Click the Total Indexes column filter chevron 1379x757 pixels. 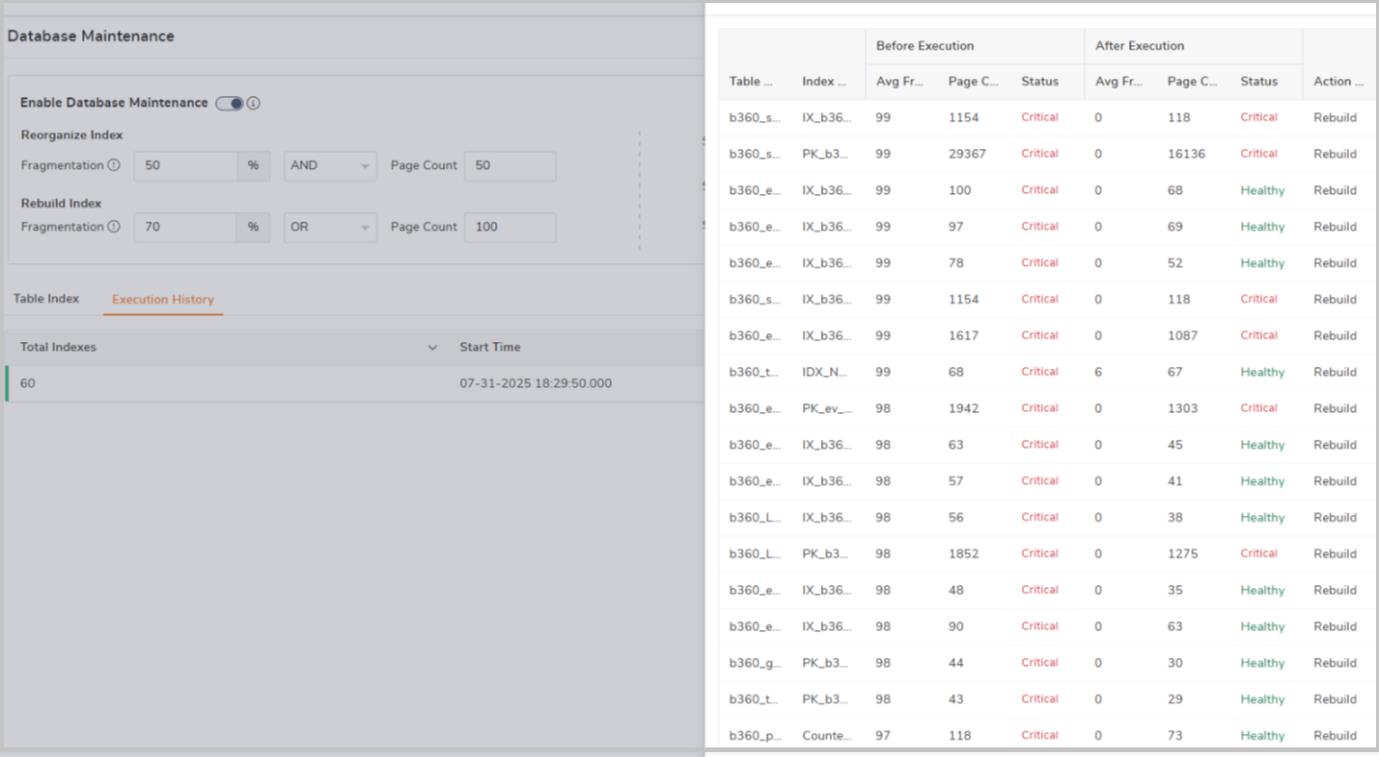point(432,346)
